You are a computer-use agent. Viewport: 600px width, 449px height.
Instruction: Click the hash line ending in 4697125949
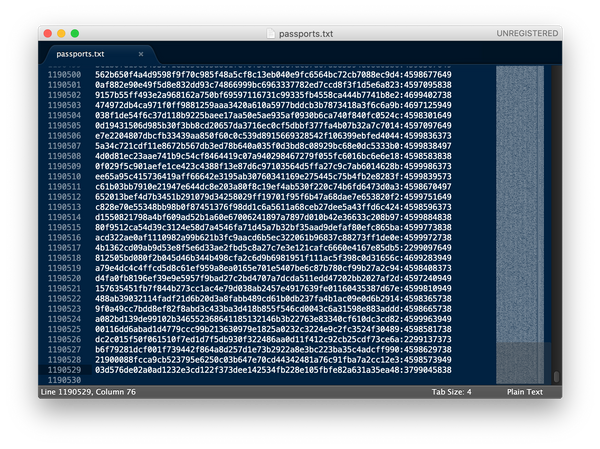point(273,105)
